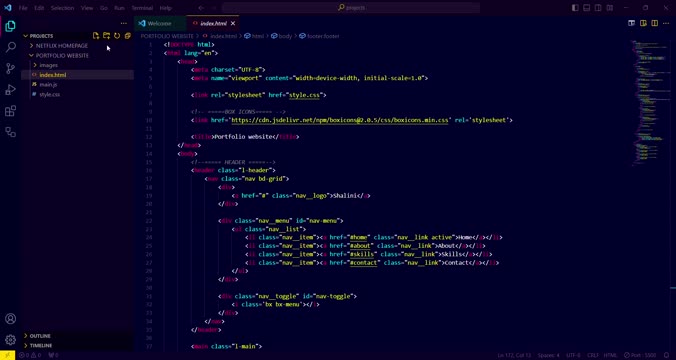Refresh the Projects explorer
This screenshot has height=360, width=676.
117,36
